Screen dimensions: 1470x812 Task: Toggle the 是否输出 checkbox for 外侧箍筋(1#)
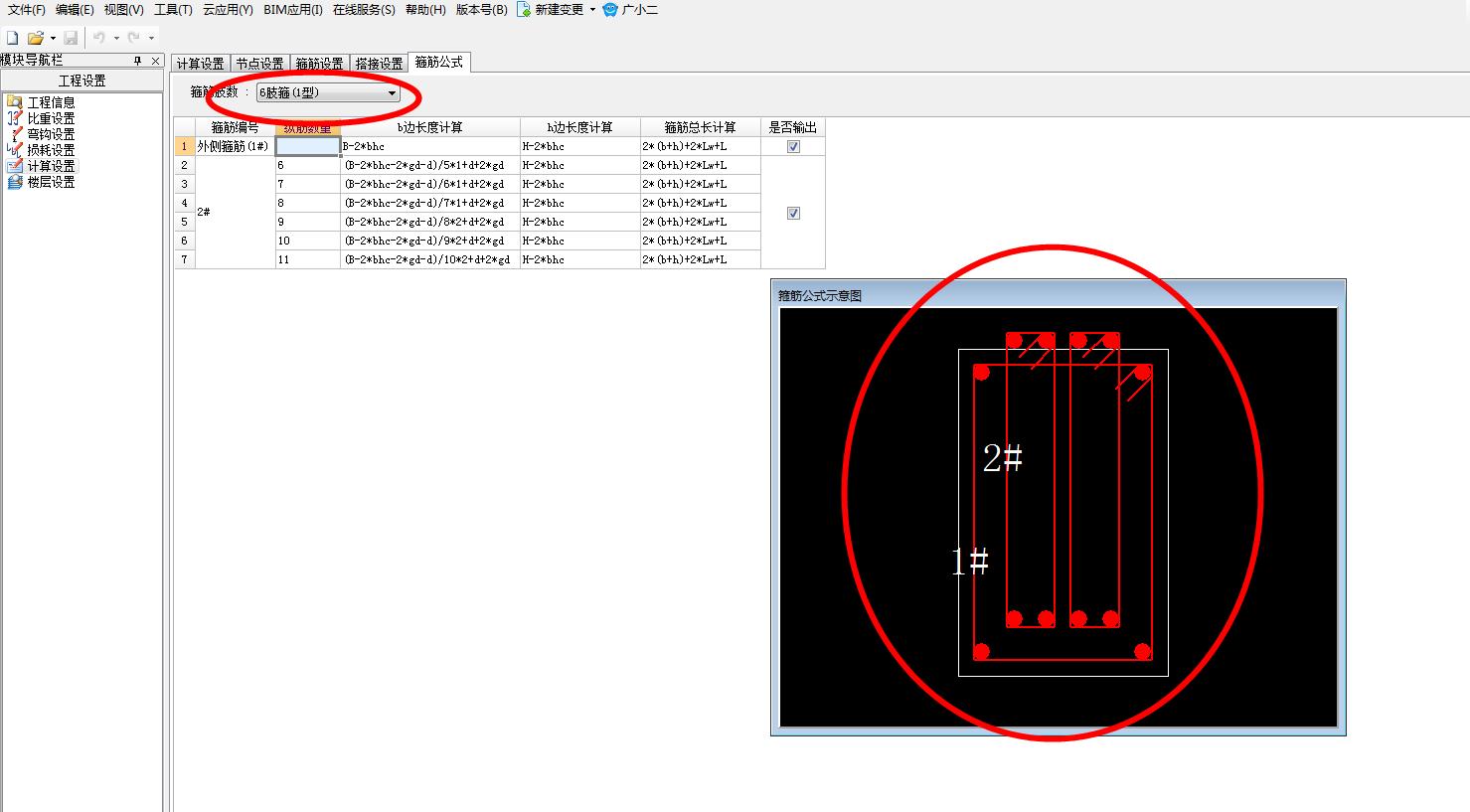[x=793, y=146]
